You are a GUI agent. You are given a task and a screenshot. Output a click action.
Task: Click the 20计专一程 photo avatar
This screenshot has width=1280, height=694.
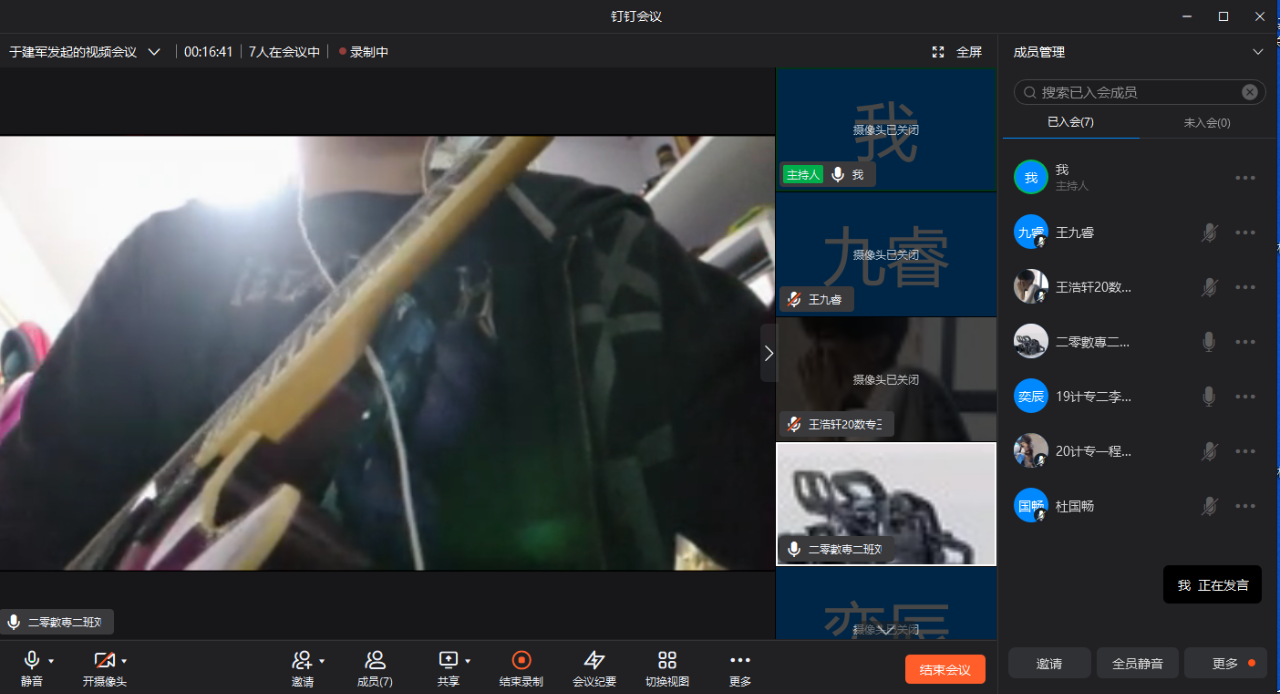(1031, 451)
